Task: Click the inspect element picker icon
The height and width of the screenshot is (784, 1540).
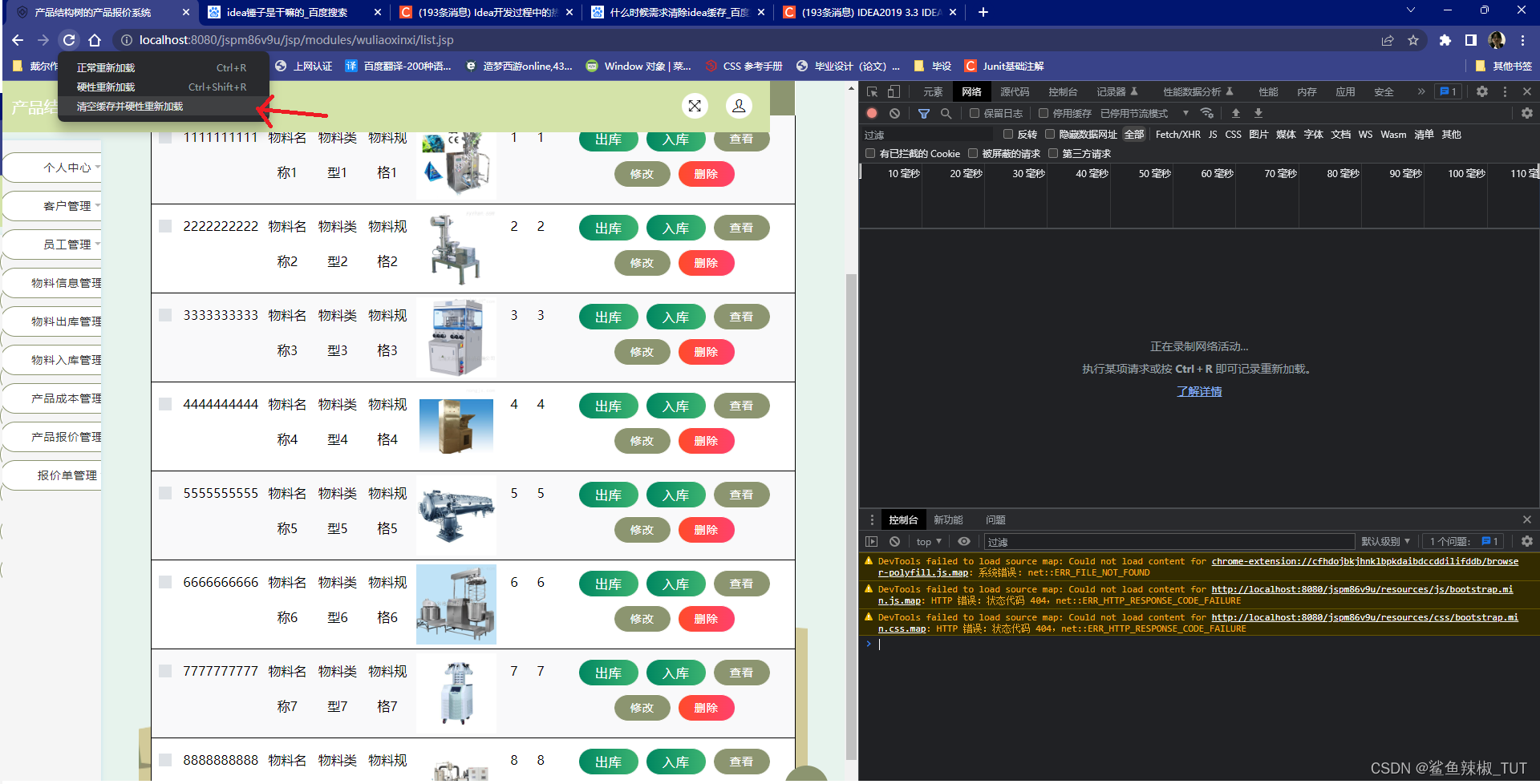Action: pyautogui.click(x=873, y=92)
